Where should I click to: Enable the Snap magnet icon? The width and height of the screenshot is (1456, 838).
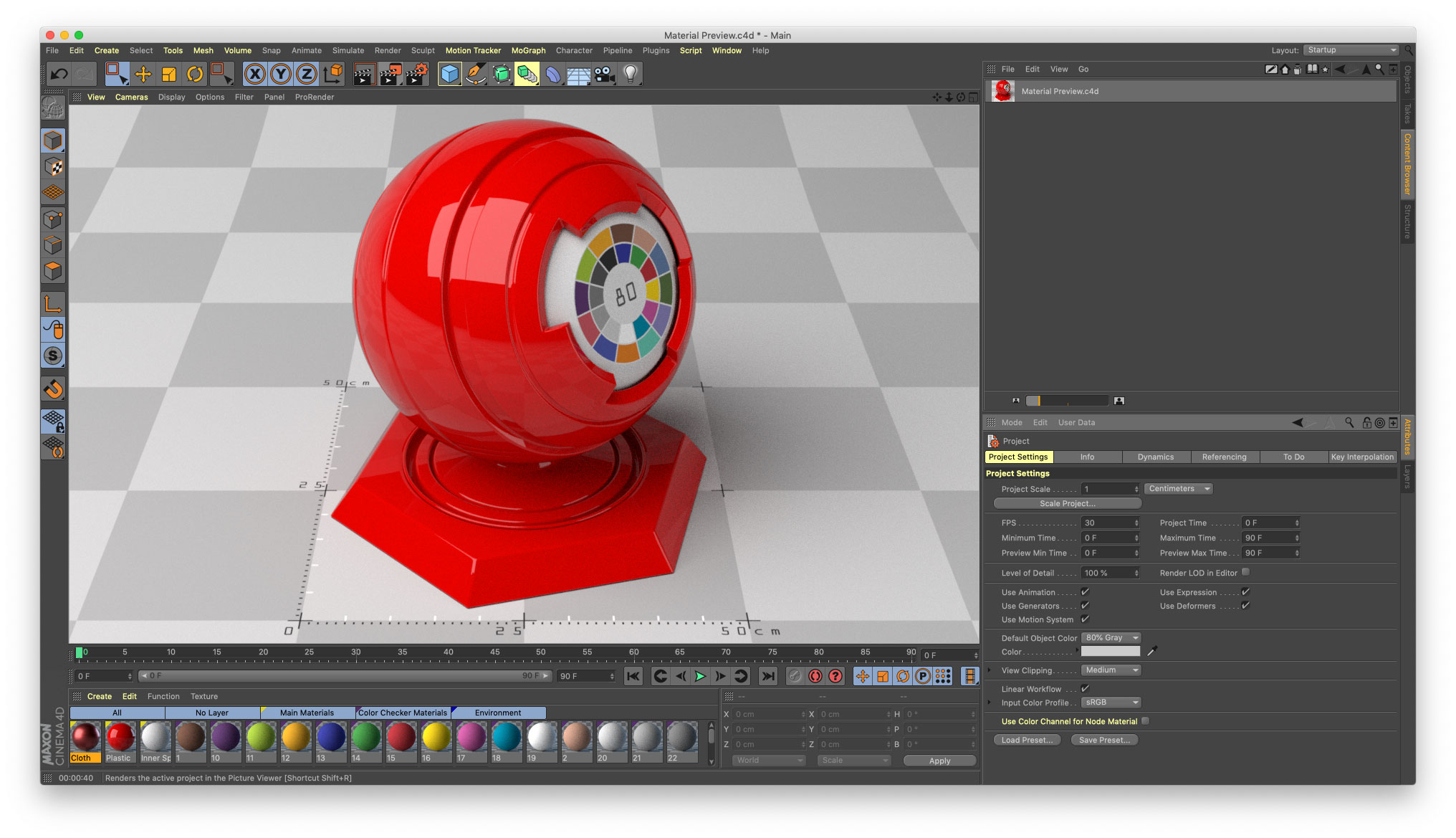coord(53,389)
